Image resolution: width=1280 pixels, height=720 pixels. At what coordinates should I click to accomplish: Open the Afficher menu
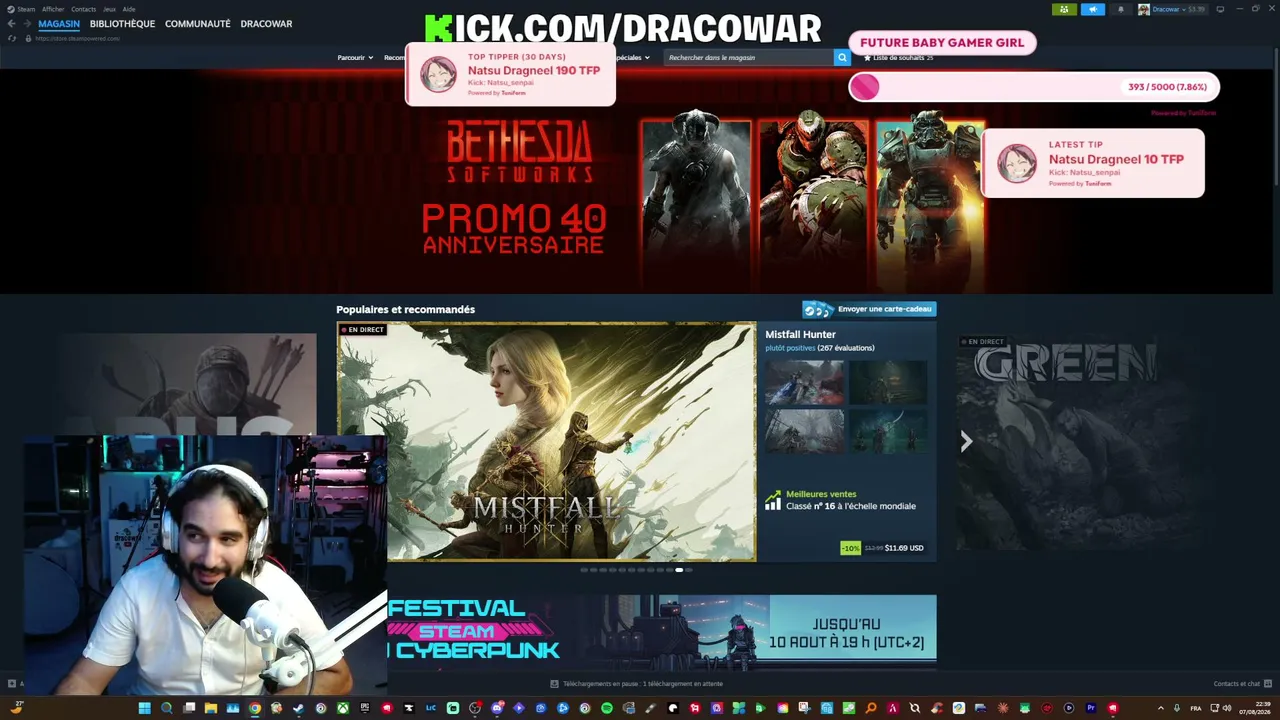(53, 9)
